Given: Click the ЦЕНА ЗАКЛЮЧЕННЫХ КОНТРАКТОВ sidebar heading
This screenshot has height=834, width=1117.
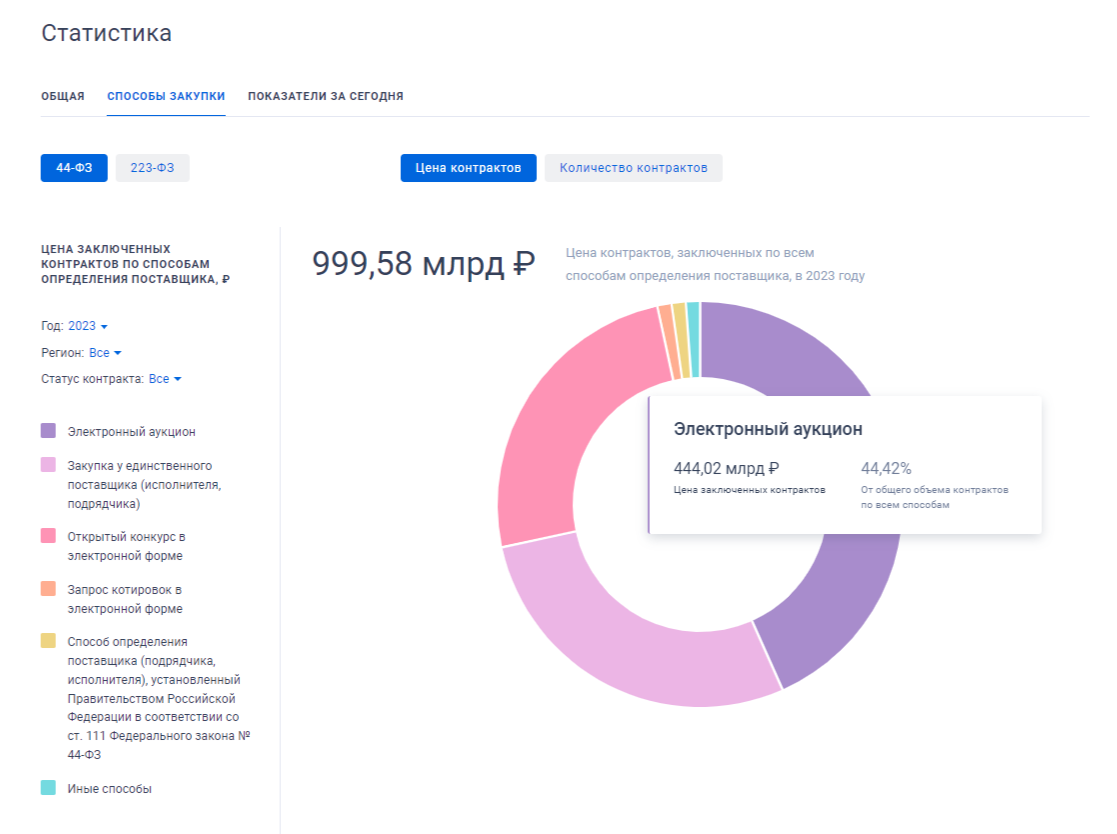Looking at the screenshot, I should [135, 264].
